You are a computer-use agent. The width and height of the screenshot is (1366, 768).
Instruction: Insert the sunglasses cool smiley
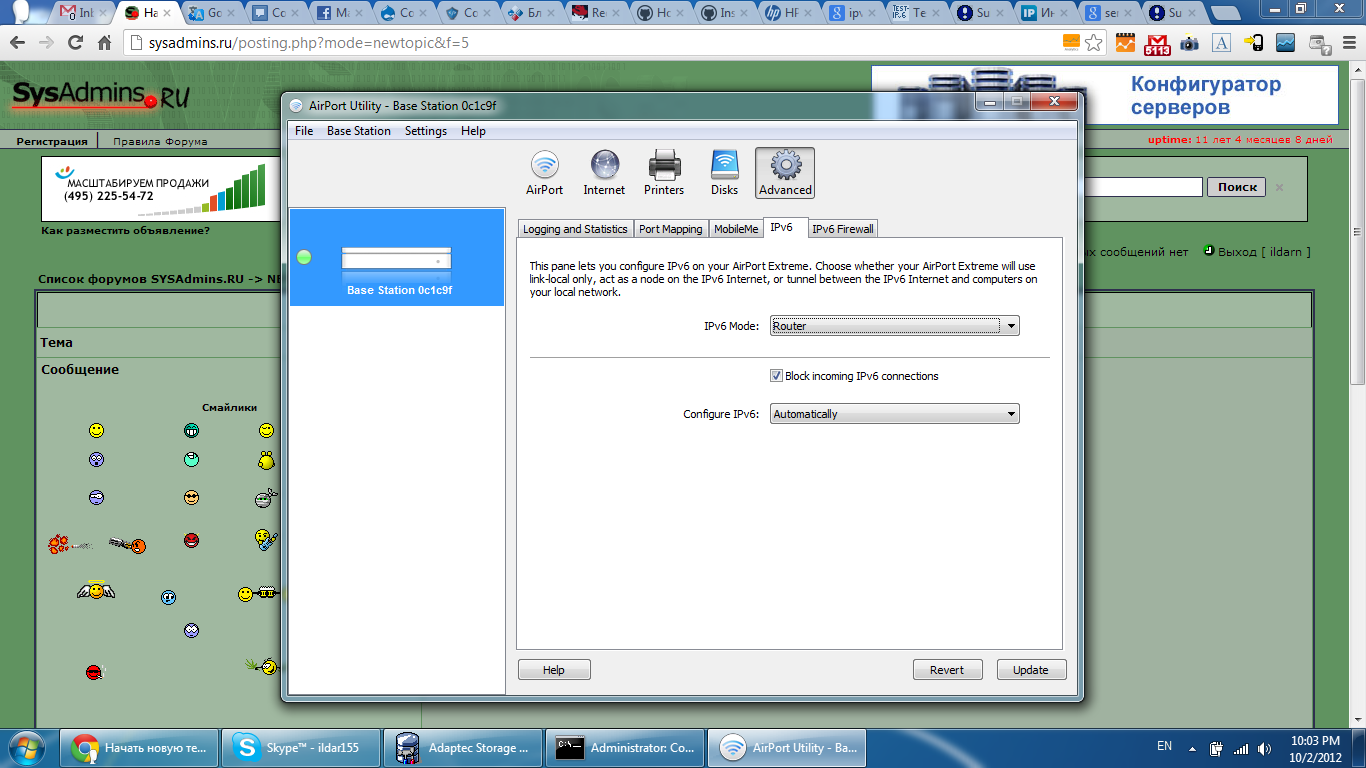click(x=191, y=497)
